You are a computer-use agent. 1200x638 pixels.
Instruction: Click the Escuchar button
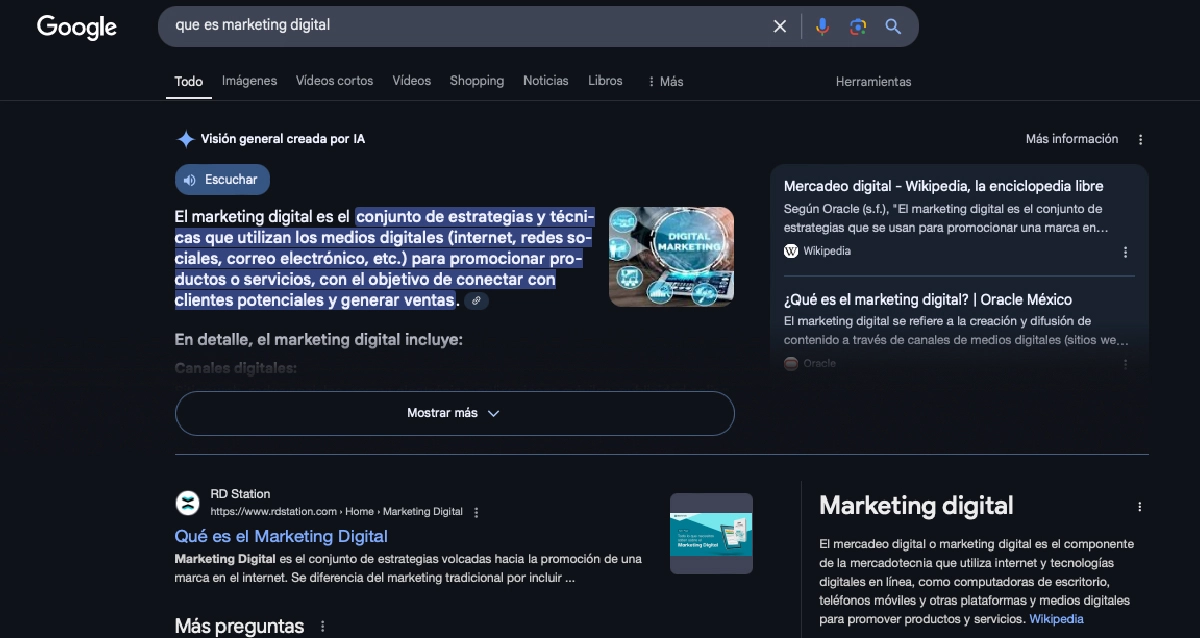click(x=222, y=179)
